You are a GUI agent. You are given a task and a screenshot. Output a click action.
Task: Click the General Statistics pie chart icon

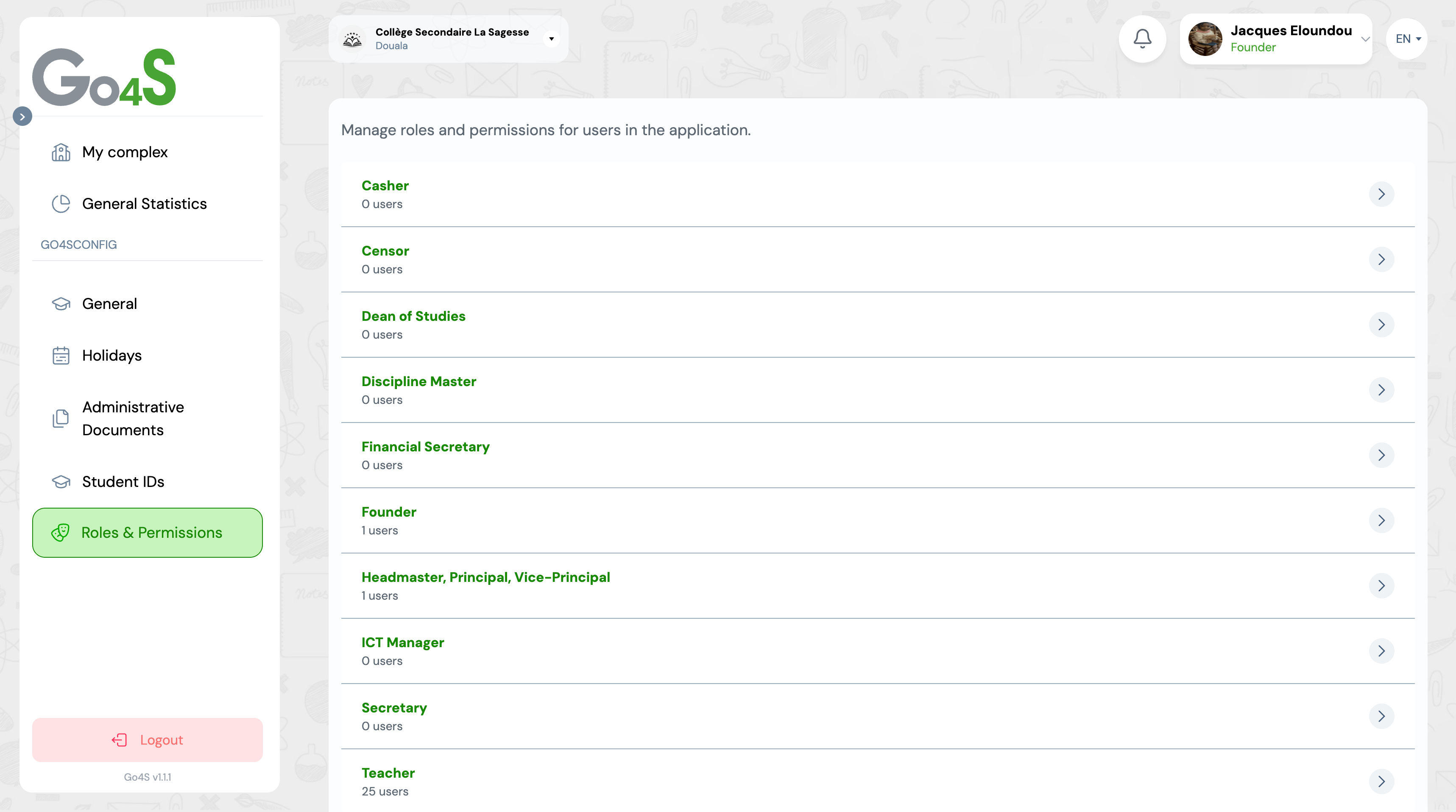(x=61, y=203)
